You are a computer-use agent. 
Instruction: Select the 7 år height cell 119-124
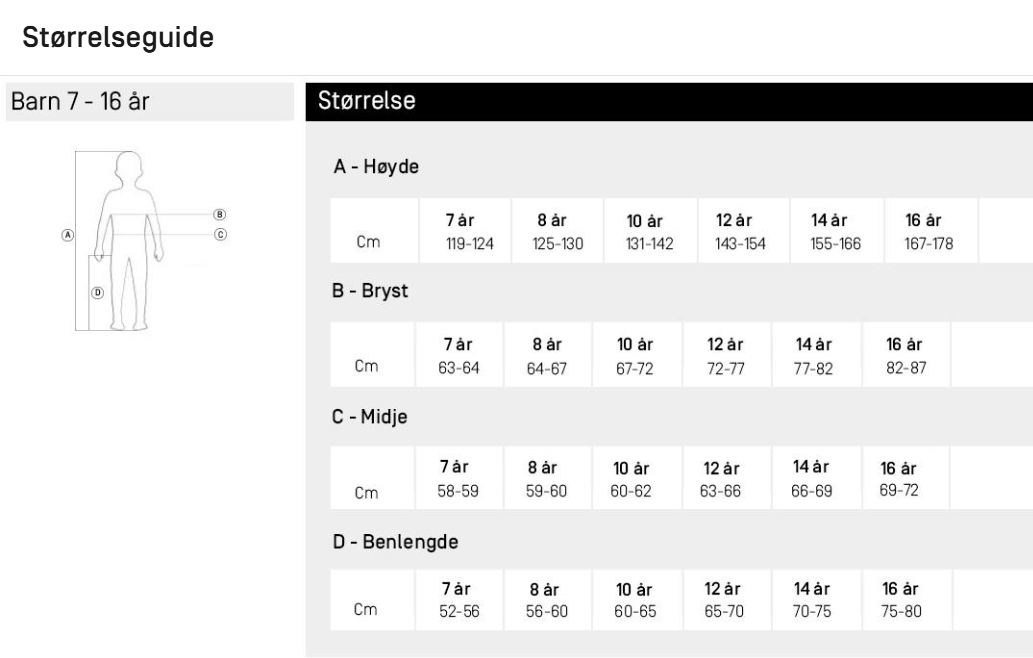[465, 231]
